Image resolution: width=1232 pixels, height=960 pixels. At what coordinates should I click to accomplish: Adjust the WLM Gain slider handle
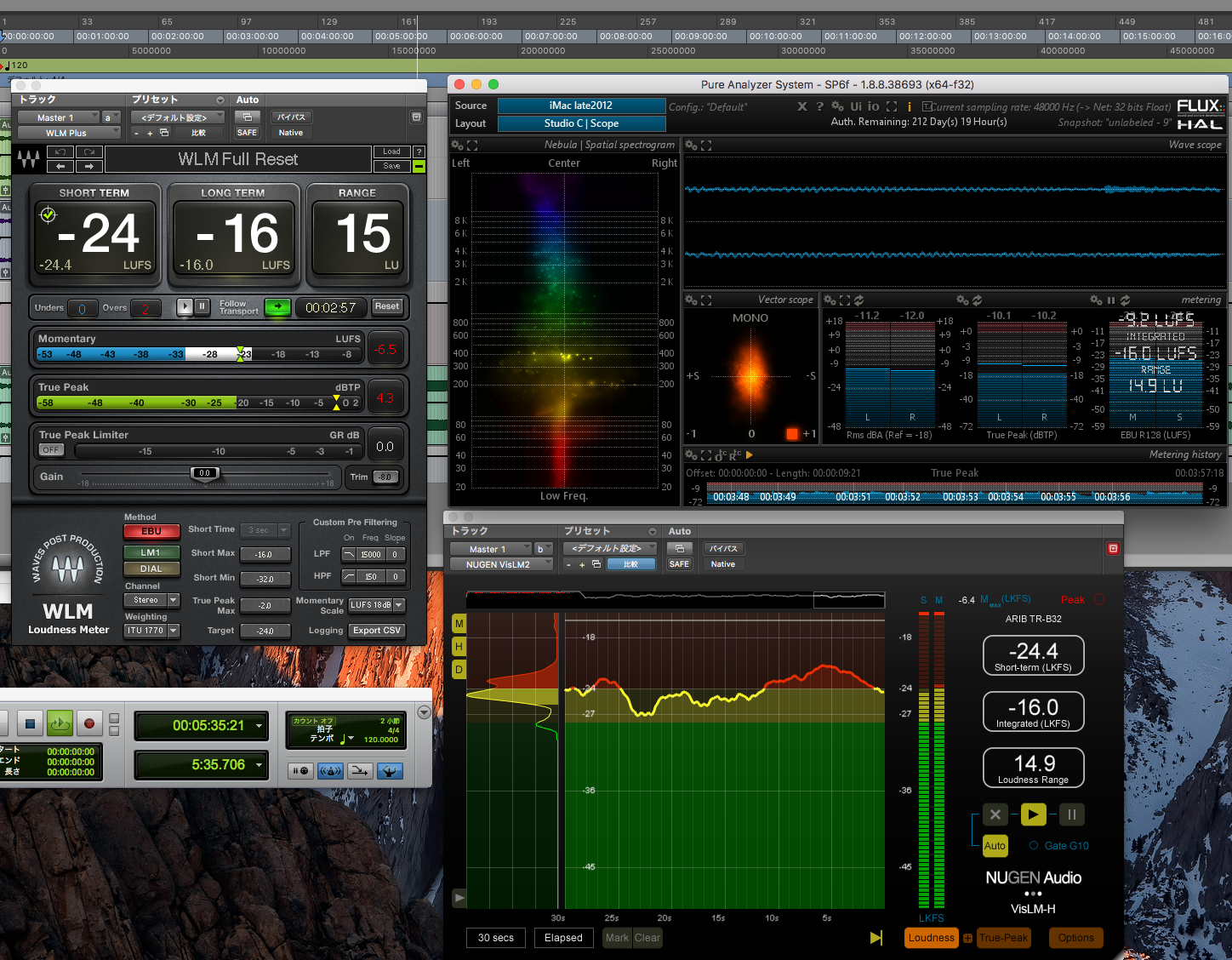click(204, 474)
